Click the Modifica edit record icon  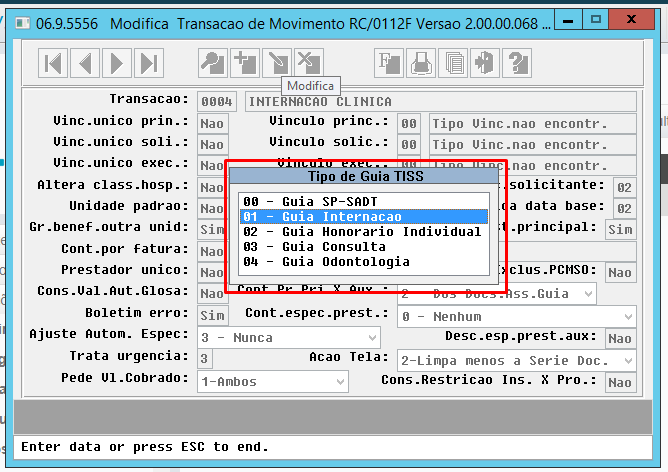pyautogui.click(x=277, y=63)
